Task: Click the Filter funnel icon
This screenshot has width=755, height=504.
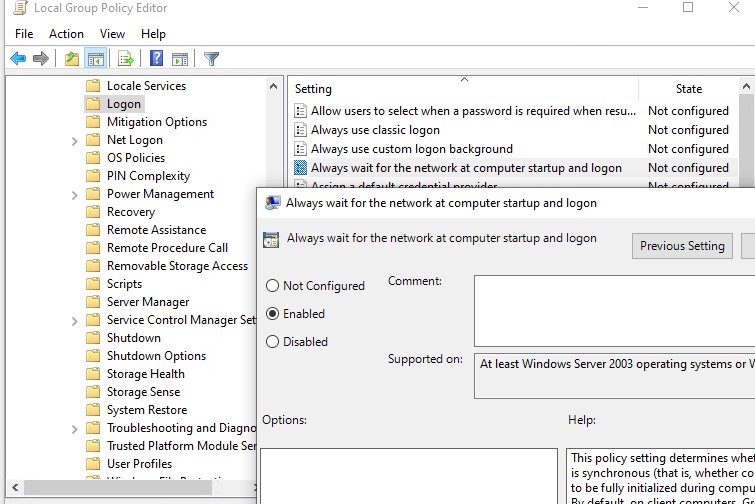Action: point(211,59)
